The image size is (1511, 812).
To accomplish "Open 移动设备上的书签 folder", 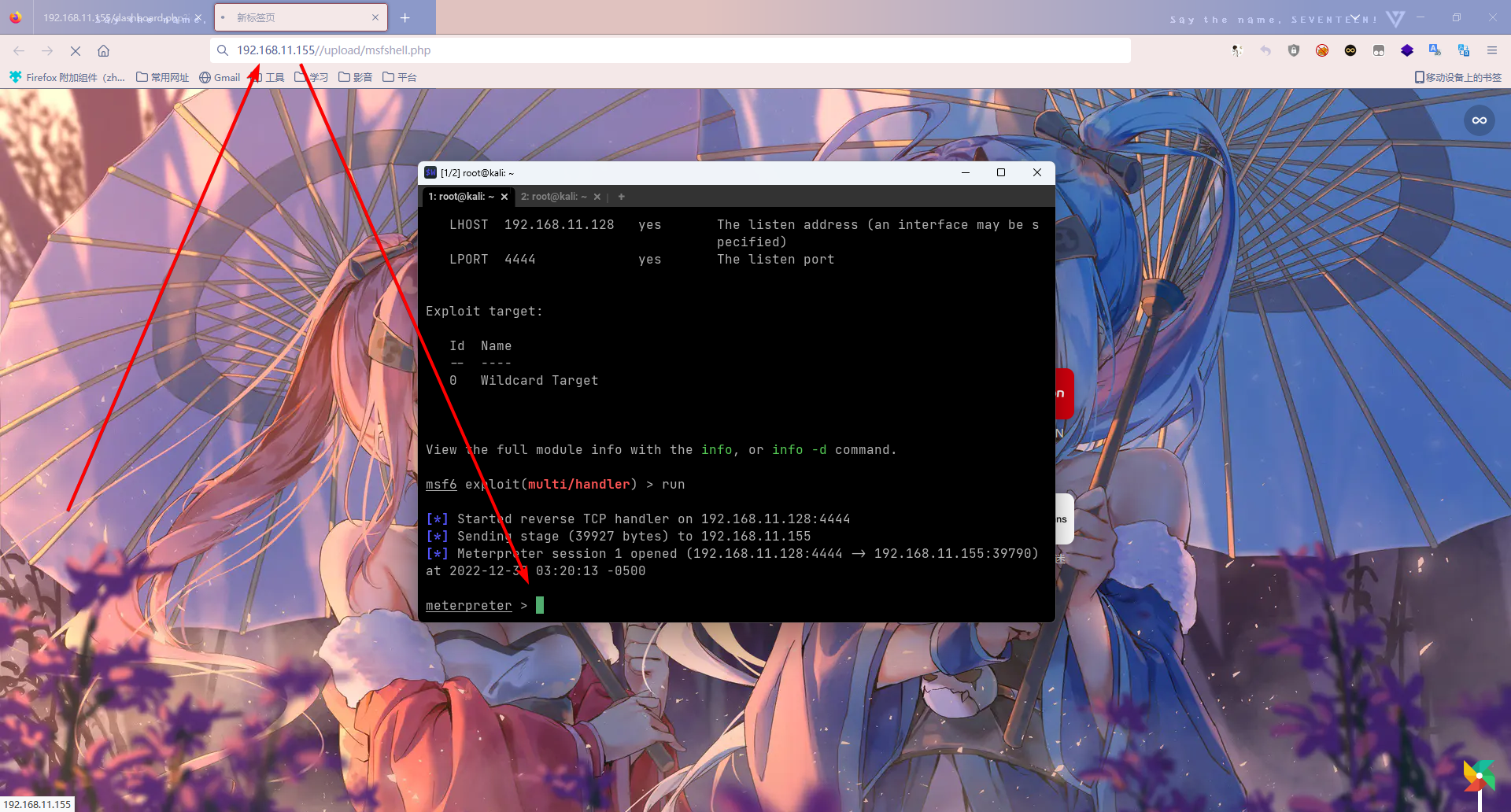I will (1458, 77).
